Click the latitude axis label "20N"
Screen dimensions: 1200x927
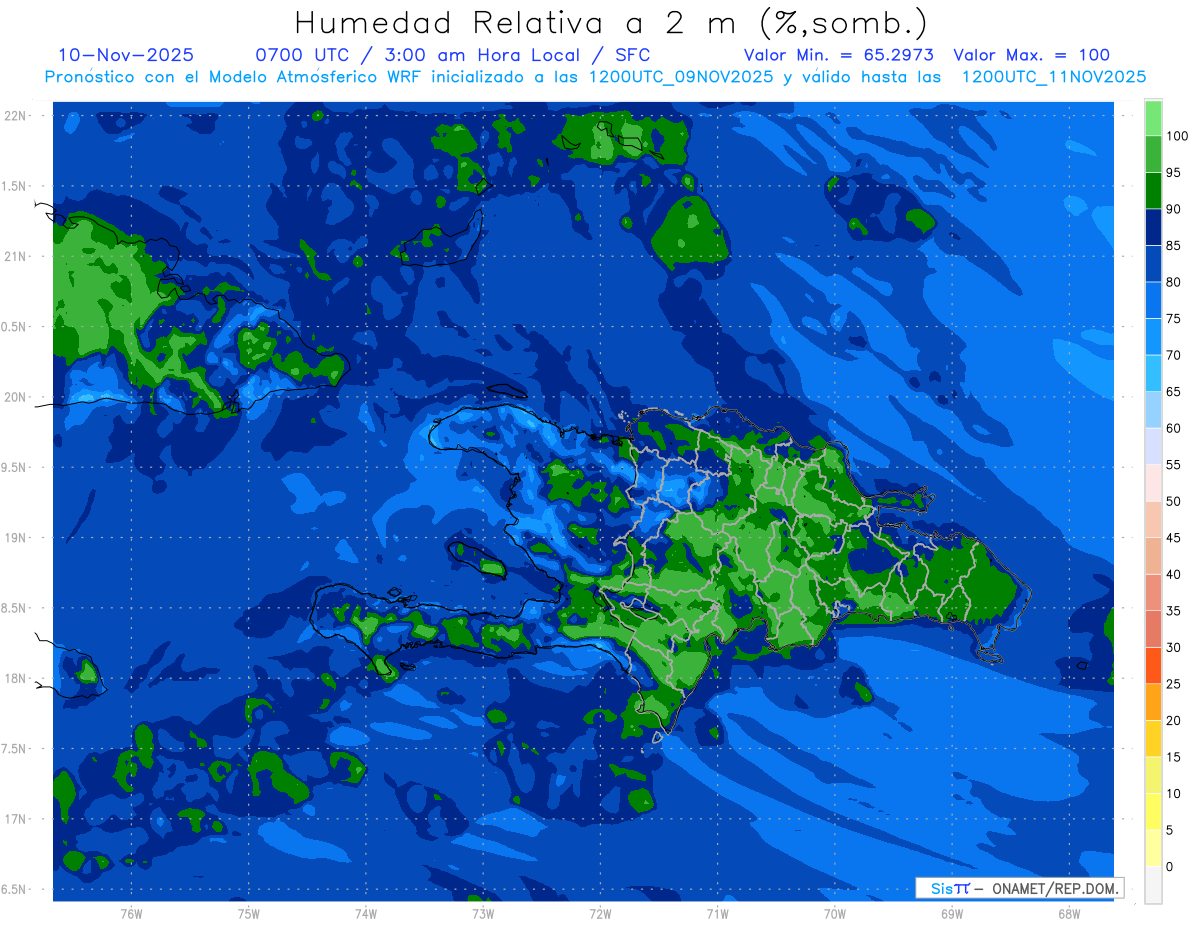click(14, 397)
